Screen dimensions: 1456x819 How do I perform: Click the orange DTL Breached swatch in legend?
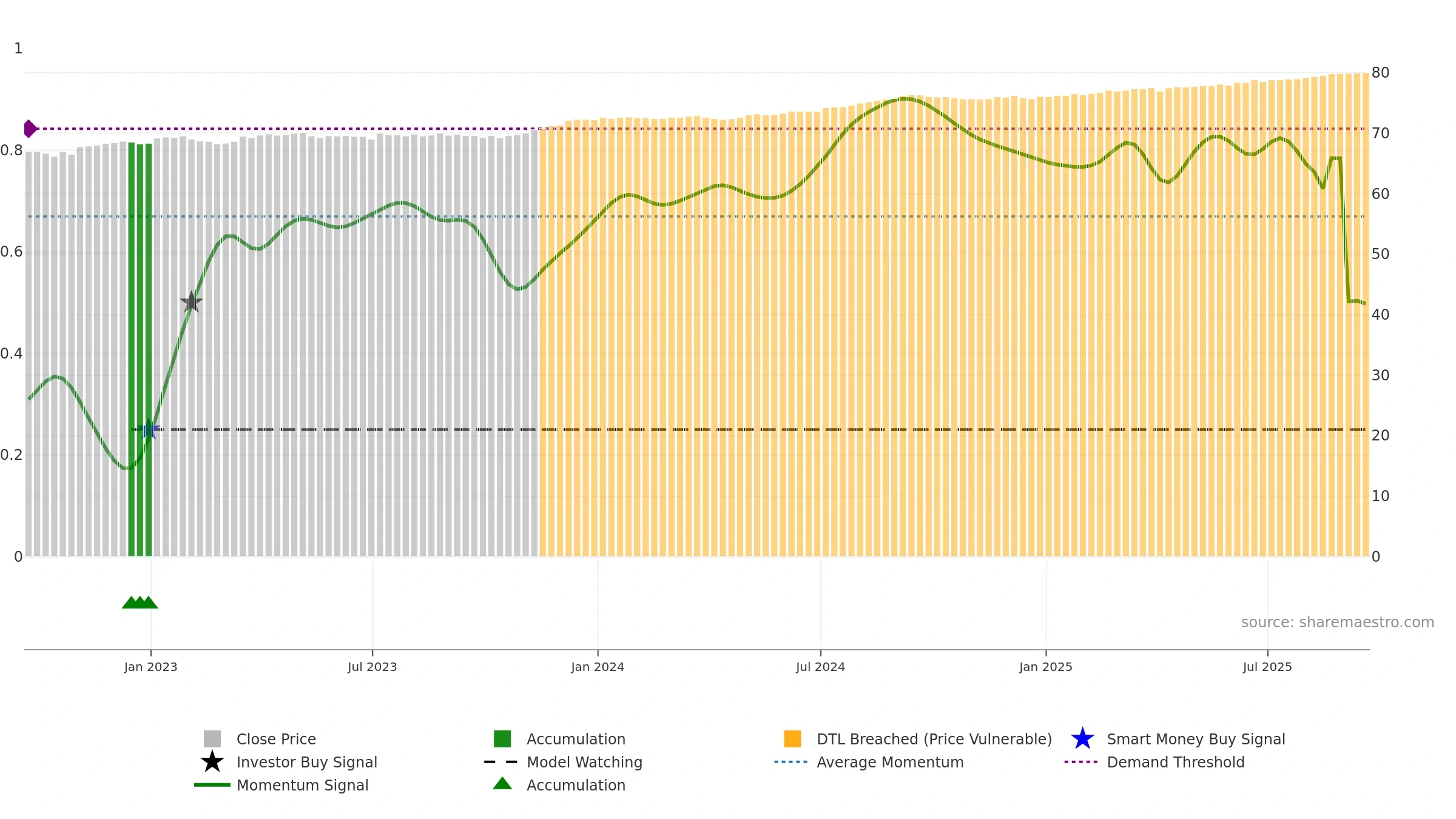(x=792, y=739)
